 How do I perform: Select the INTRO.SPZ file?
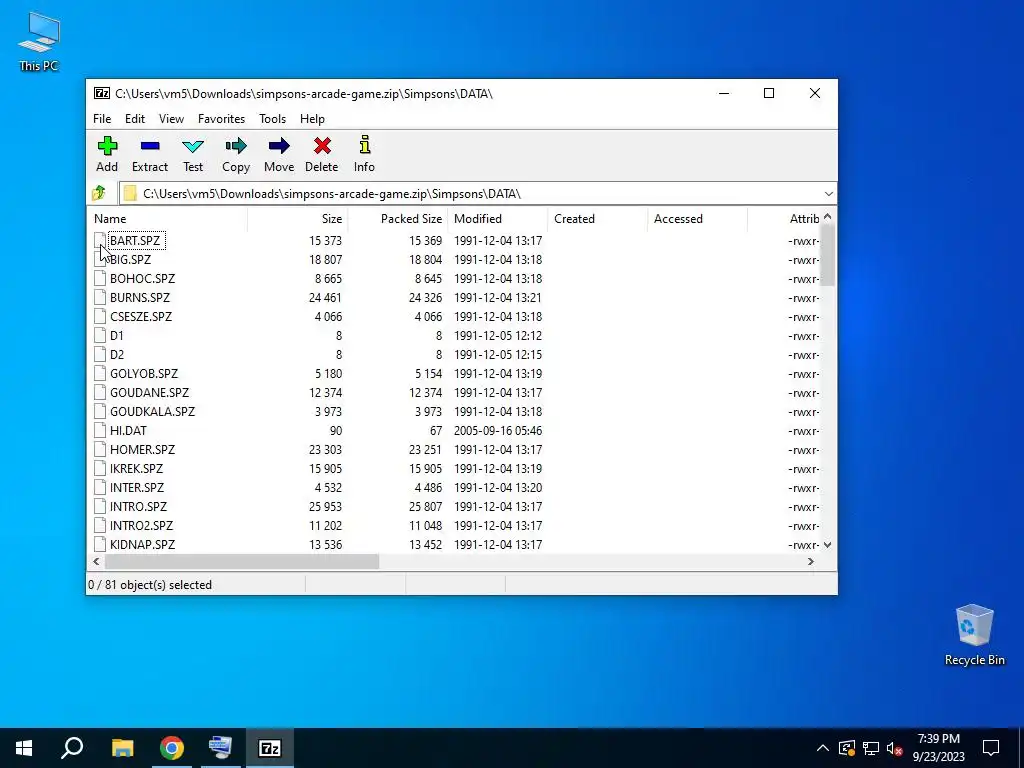click(138, 506)
